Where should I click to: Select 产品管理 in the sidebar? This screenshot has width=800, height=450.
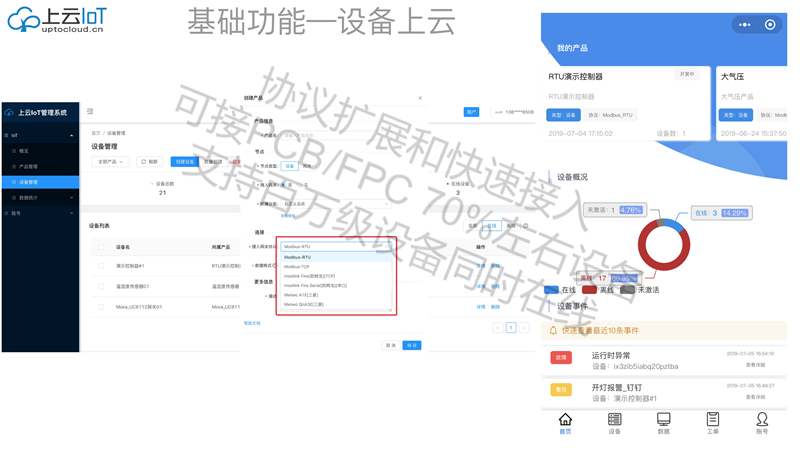tap(29, 167)
